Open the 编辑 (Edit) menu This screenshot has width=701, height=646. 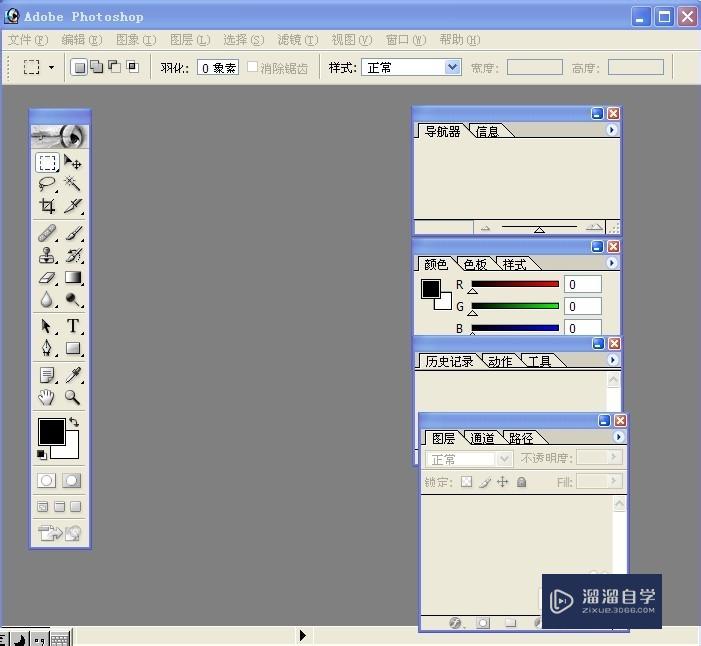(x=82, y=40)
